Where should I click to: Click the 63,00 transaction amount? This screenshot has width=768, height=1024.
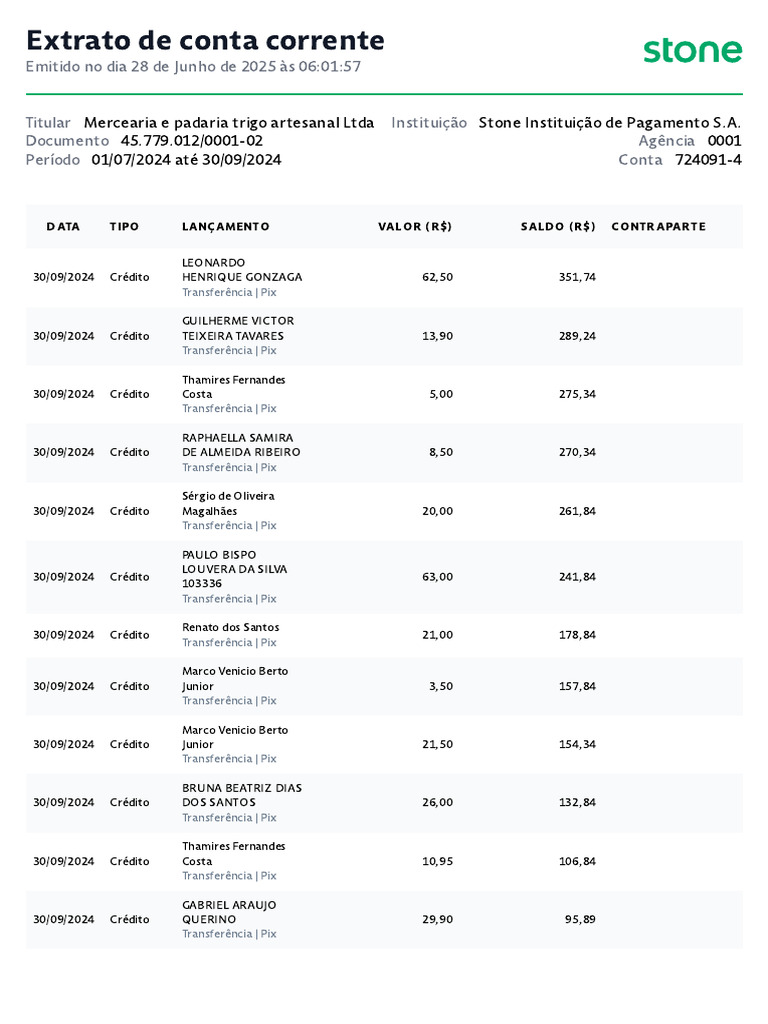point(438,577)
